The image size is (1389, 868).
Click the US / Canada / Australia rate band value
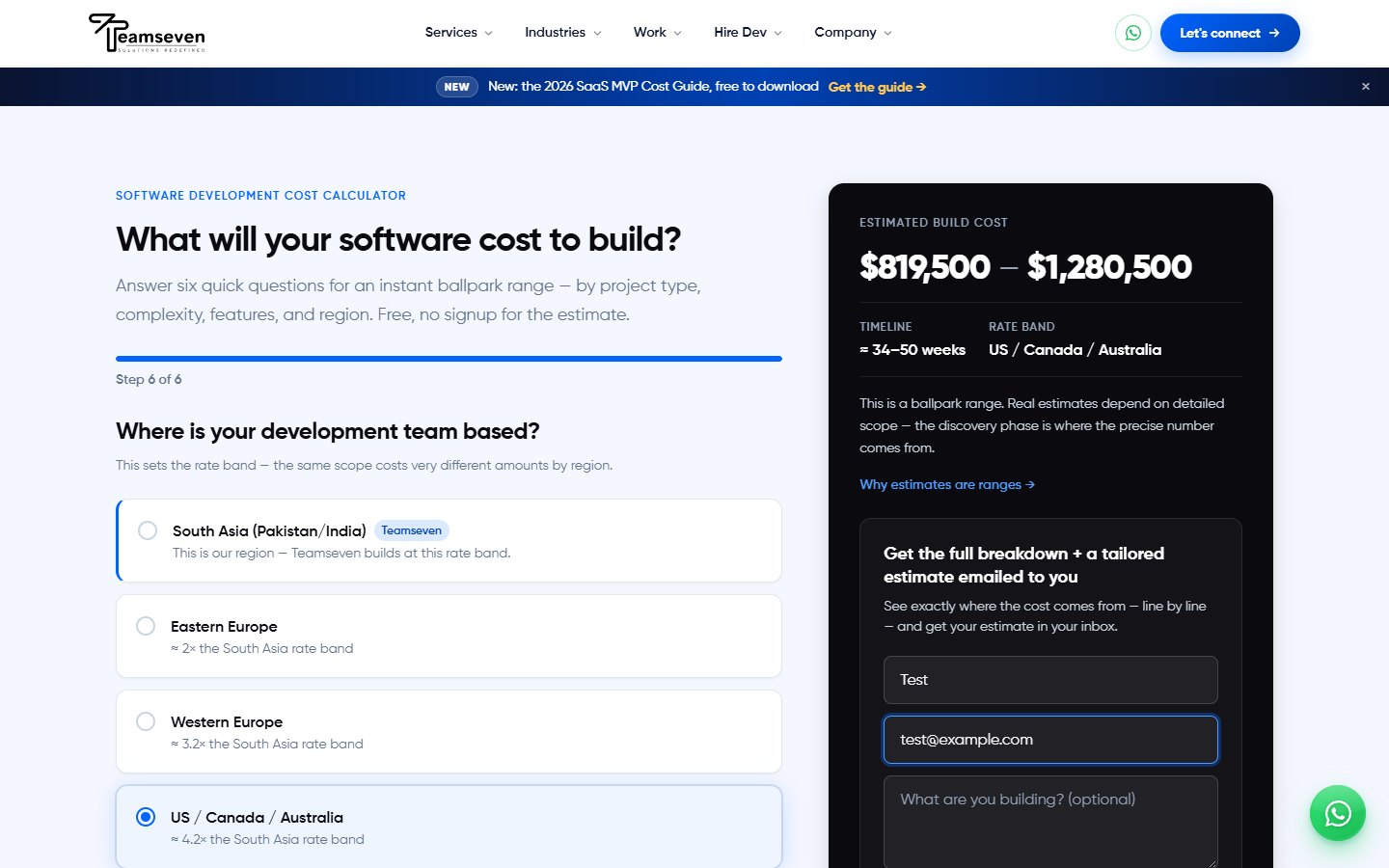click(x=1075, y=350)
